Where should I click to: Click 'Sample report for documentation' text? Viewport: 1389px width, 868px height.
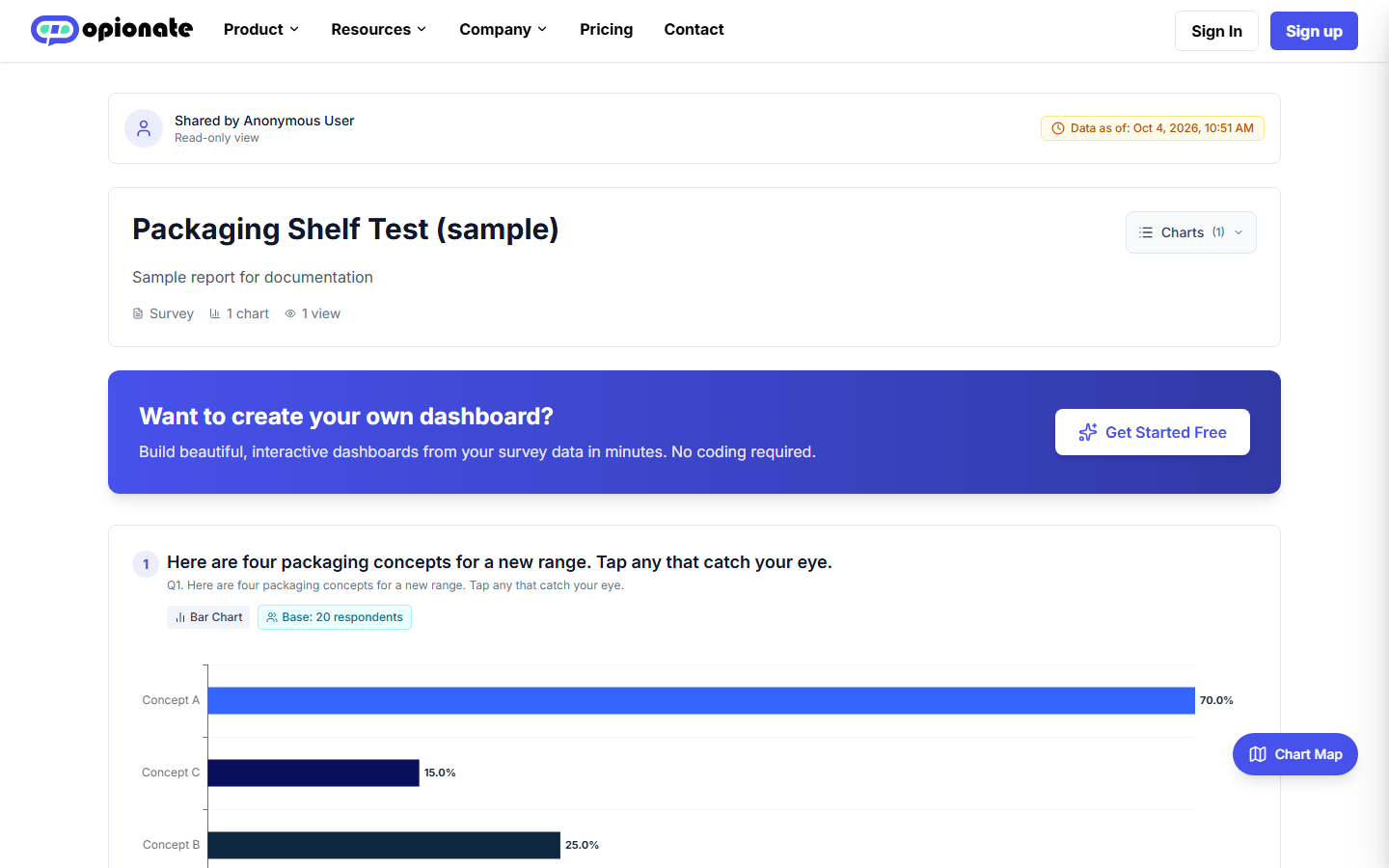click(x=253, y=277)
